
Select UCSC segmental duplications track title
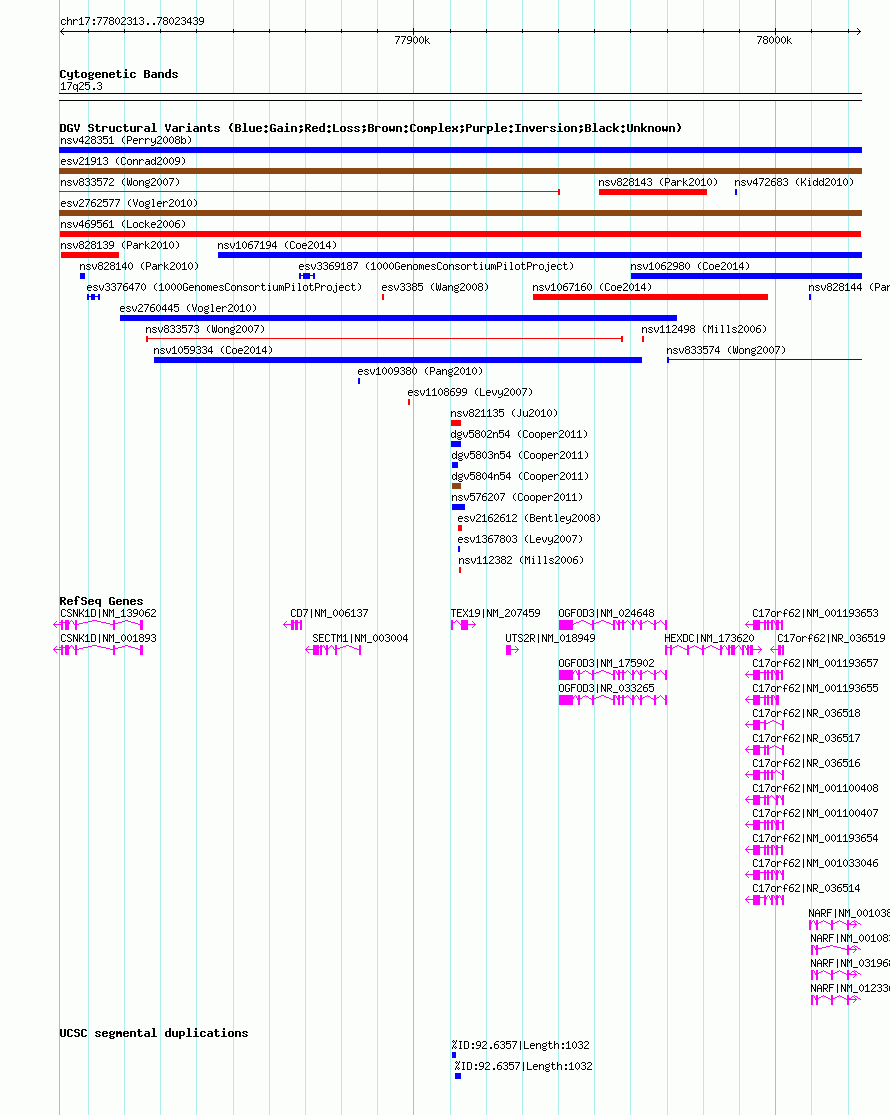coord(154,1033)
